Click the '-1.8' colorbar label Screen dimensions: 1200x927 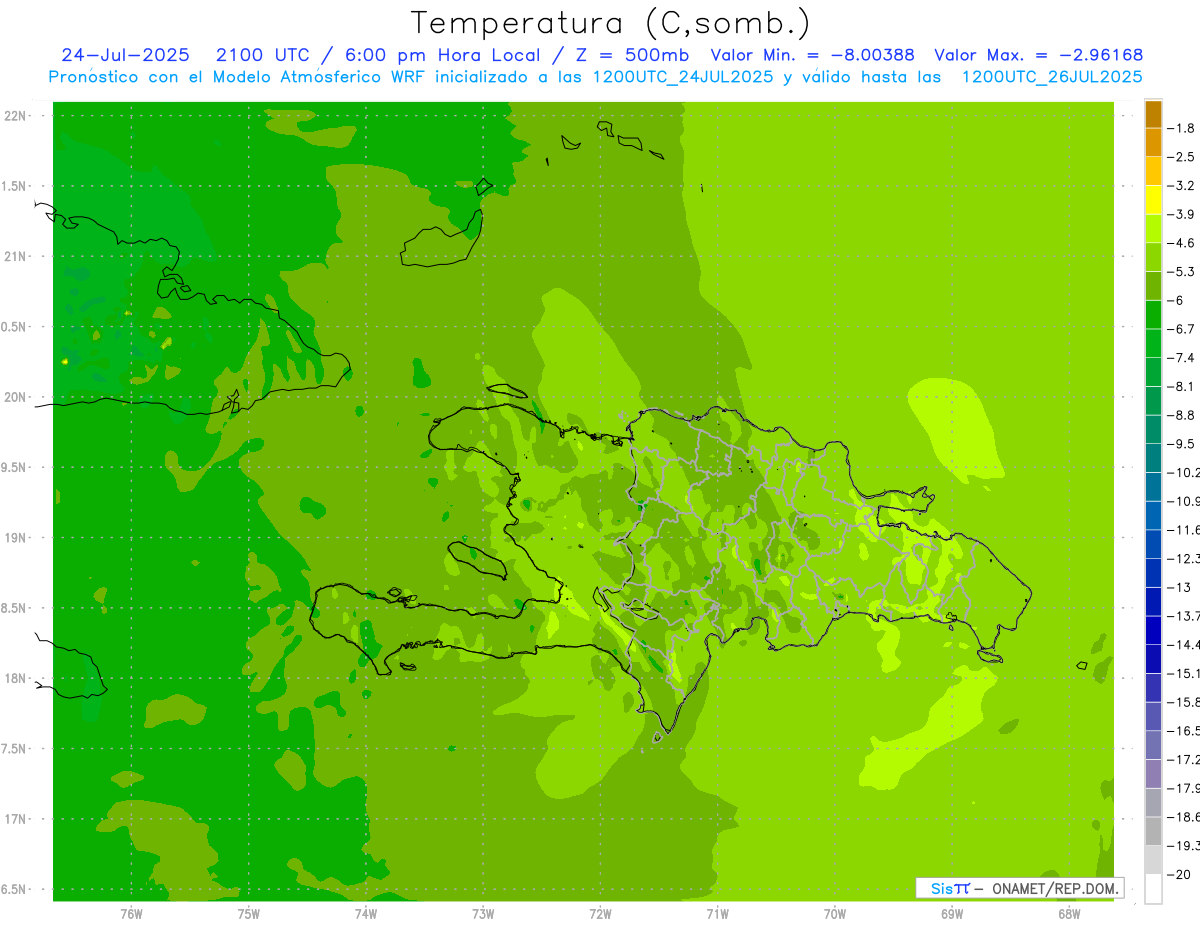[1182, 128]
